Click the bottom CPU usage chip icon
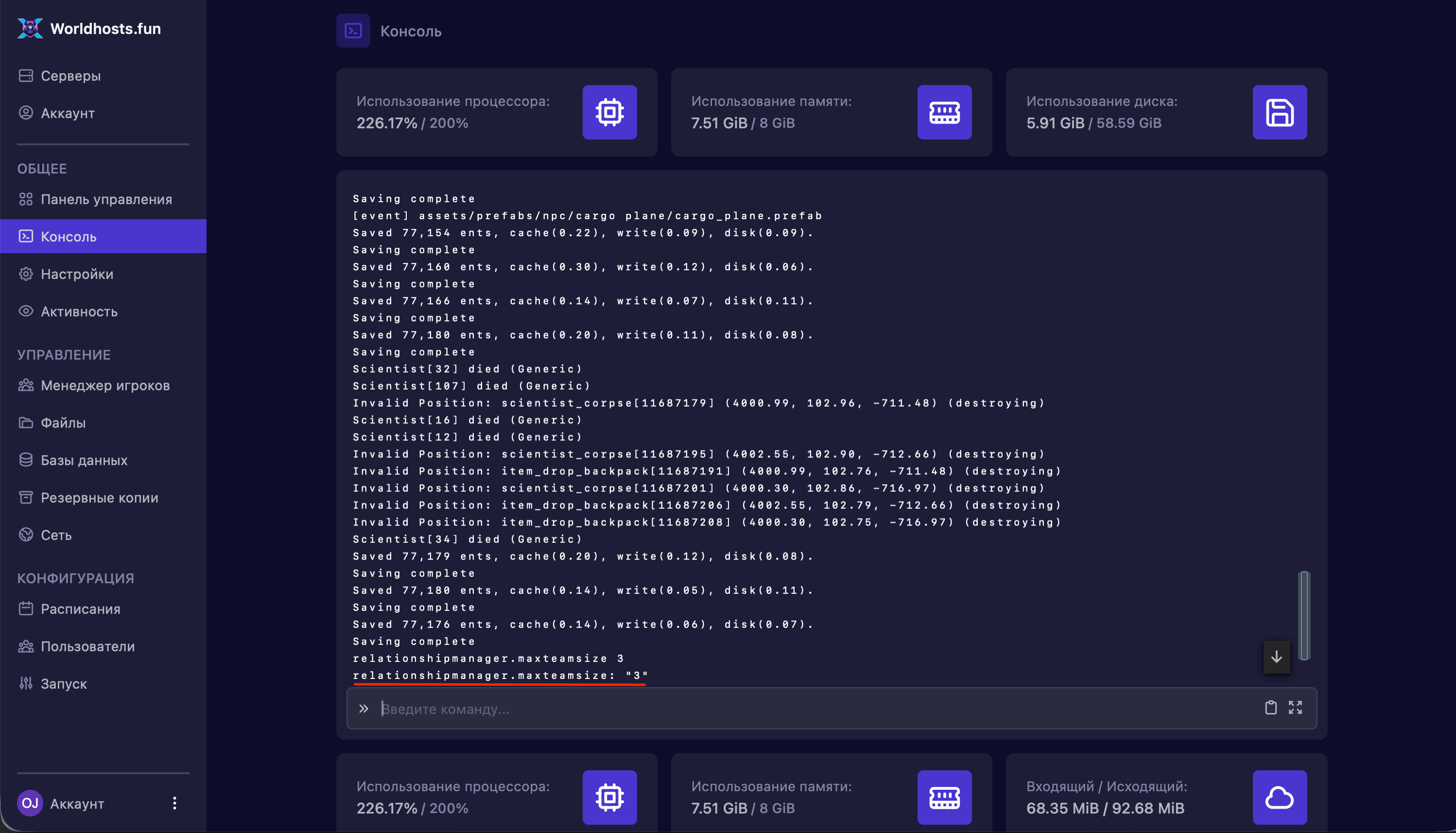The image size is (1456, 833). 609,797
